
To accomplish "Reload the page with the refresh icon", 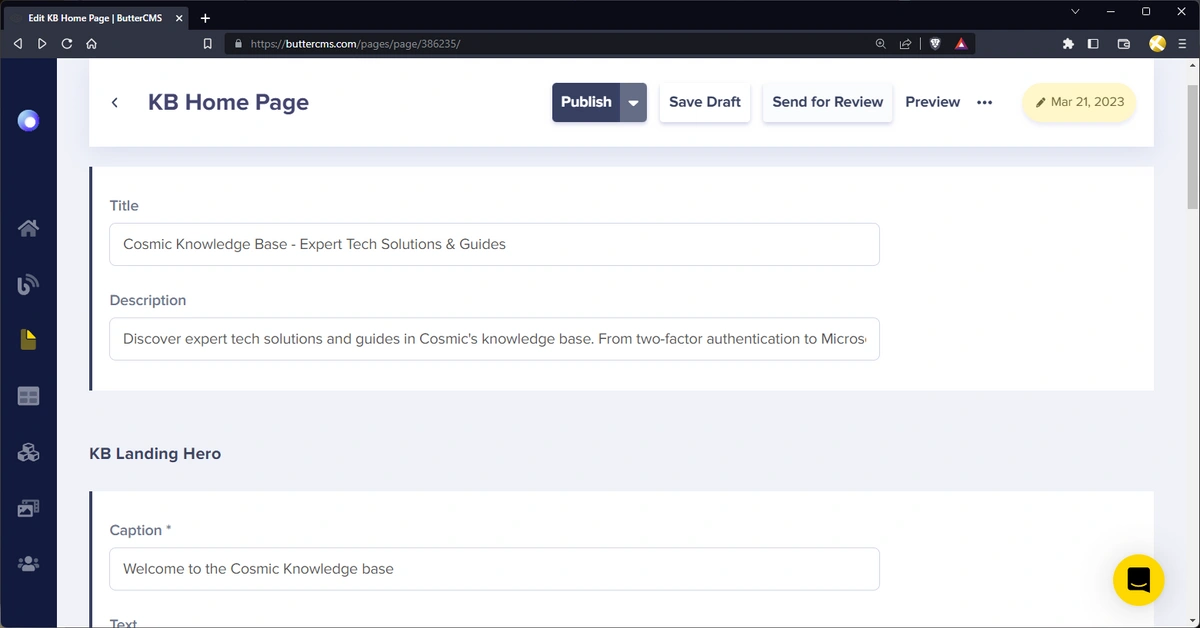I will click(67, 44).
